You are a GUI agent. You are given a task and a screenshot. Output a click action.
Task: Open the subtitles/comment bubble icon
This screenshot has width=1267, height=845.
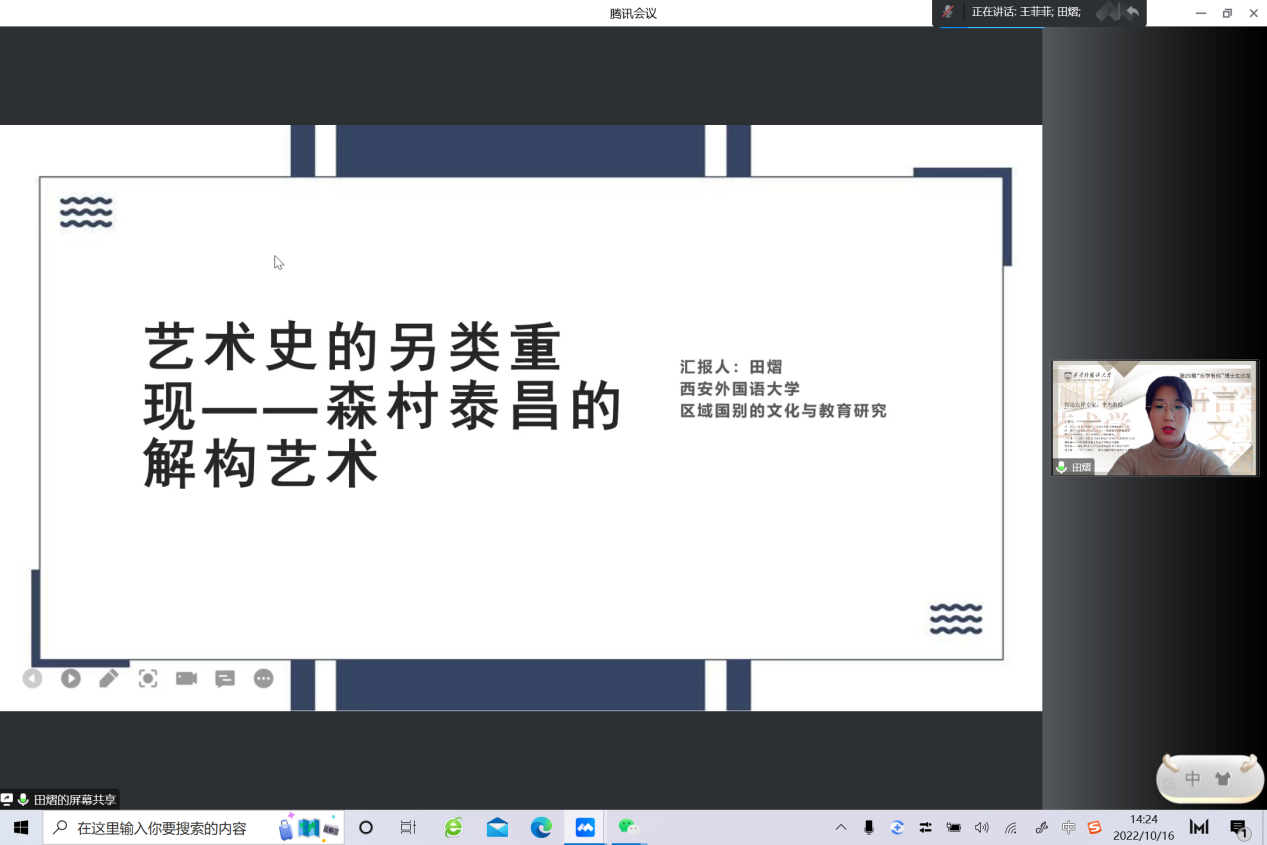(x=225, y=679)
